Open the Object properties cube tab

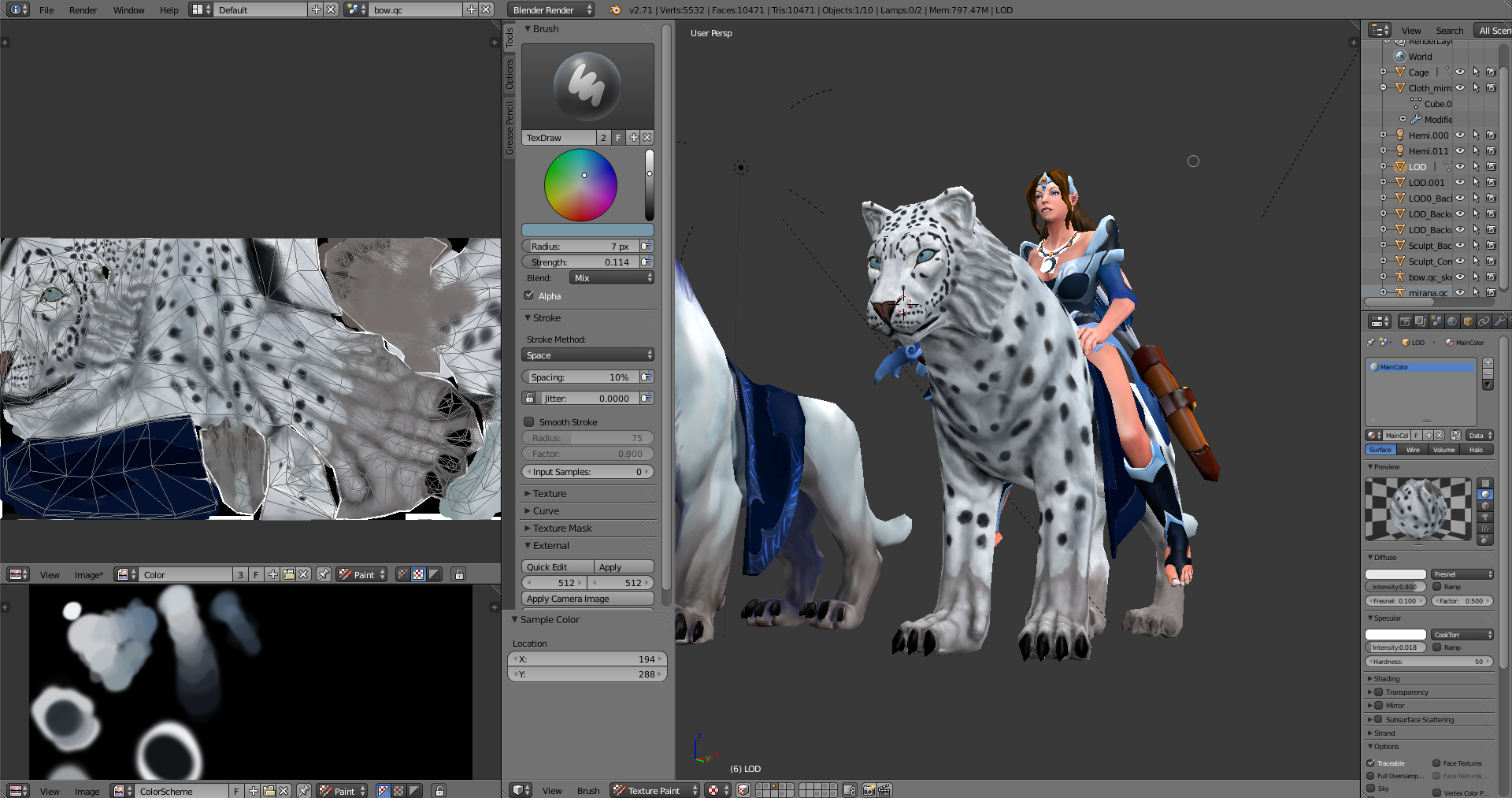click(x=1468, y=321)
